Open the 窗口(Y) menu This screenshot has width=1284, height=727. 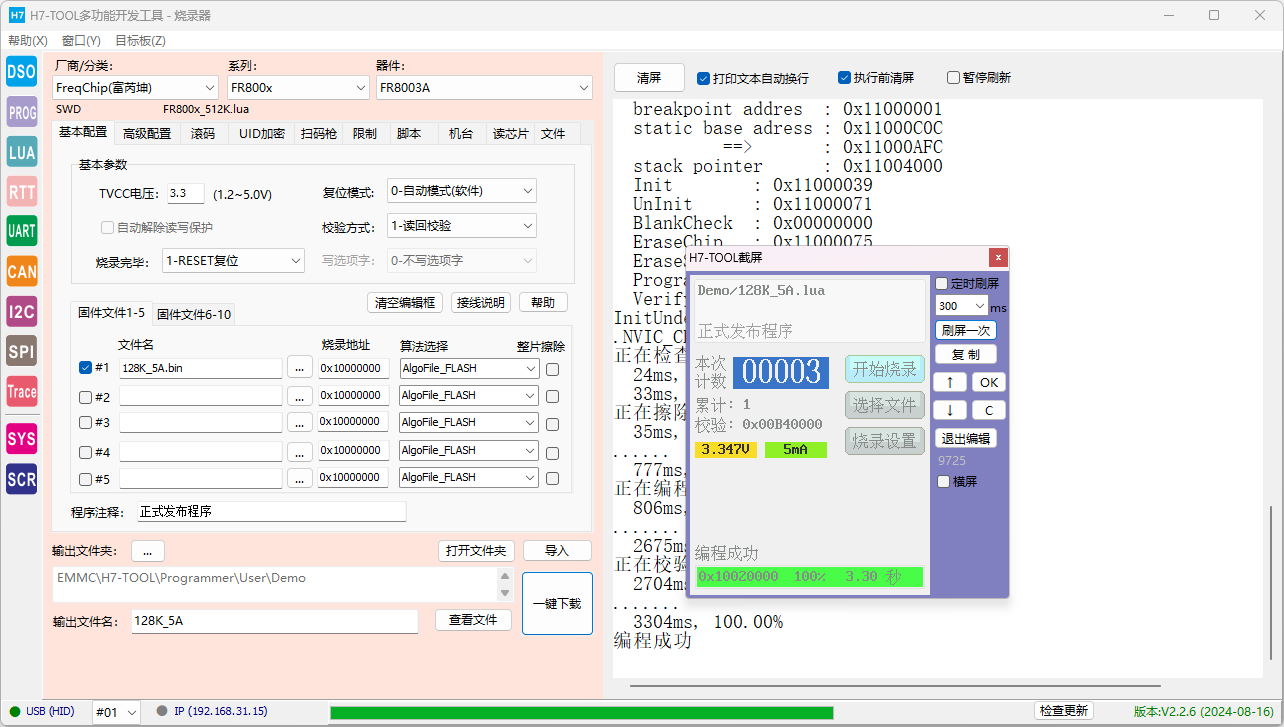pos(81,41)
